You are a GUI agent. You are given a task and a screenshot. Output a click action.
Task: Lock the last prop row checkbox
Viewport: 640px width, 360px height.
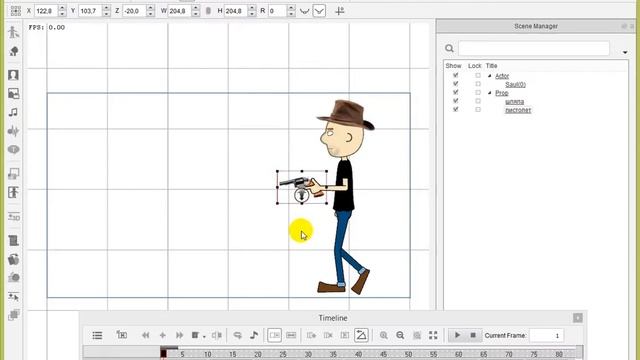click(x=478, y=109)
